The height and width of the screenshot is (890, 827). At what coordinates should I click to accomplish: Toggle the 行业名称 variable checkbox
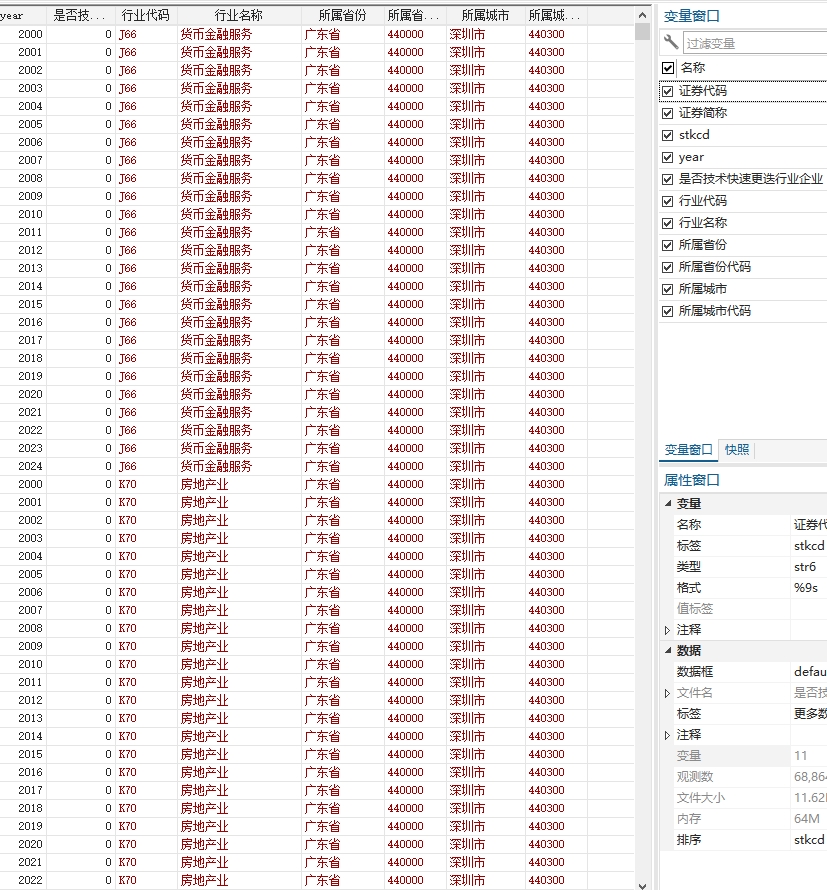668,223
